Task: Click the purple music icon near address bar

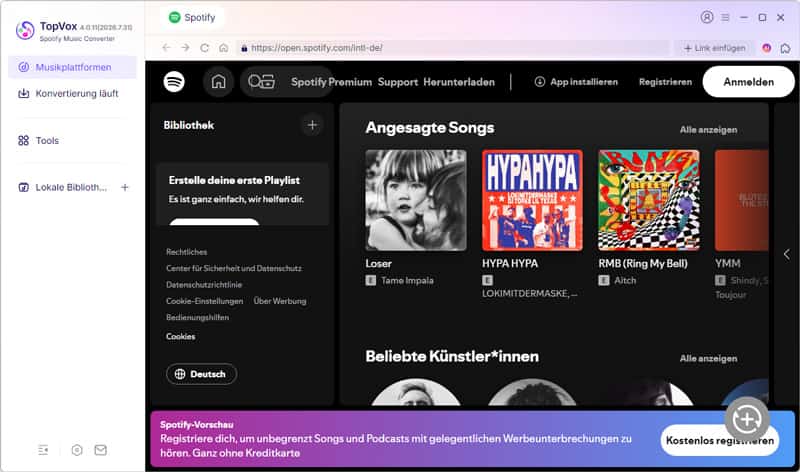Action: [766, 48]
